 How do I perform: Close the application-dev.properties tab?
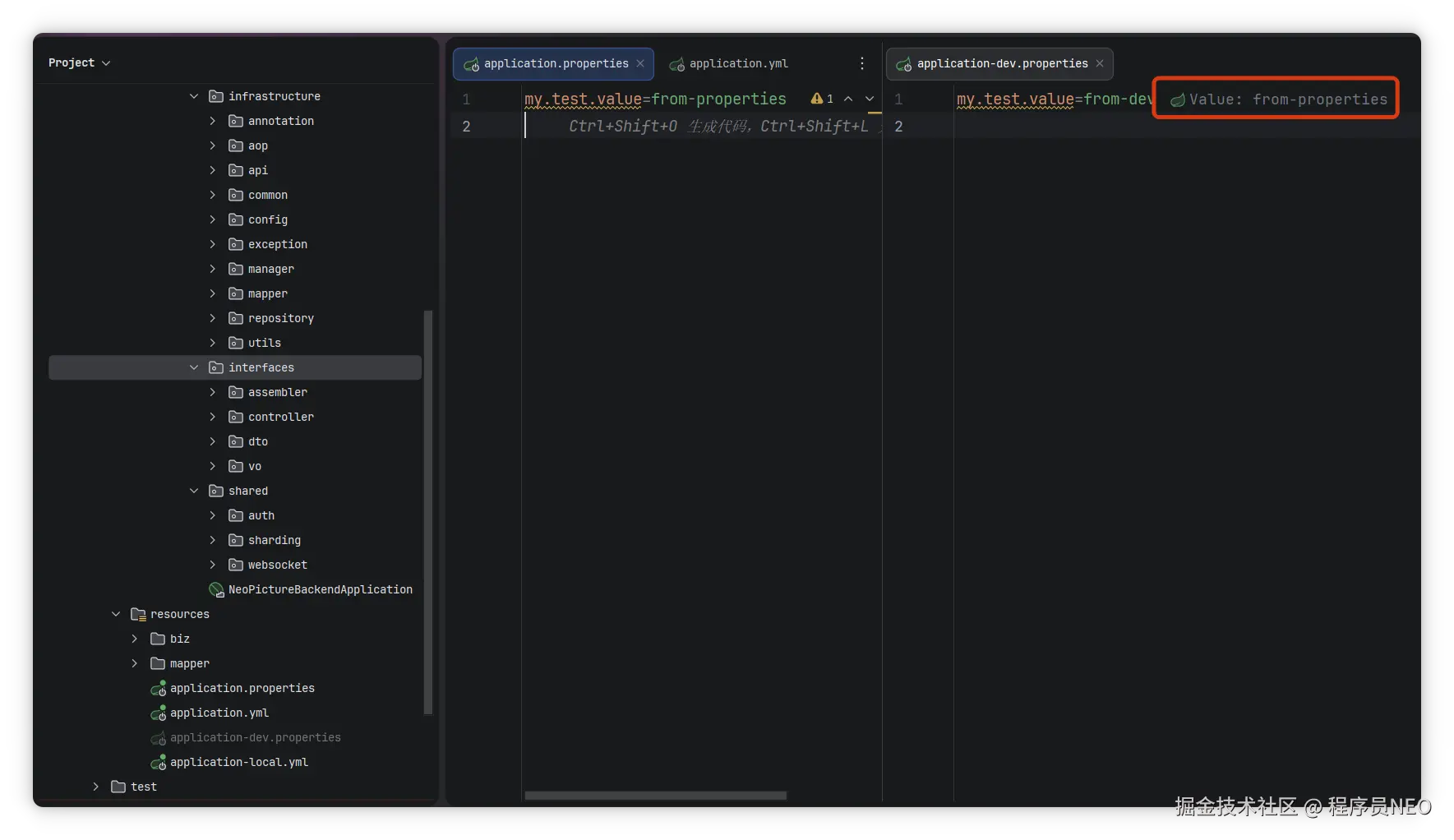coord(1100,64)
